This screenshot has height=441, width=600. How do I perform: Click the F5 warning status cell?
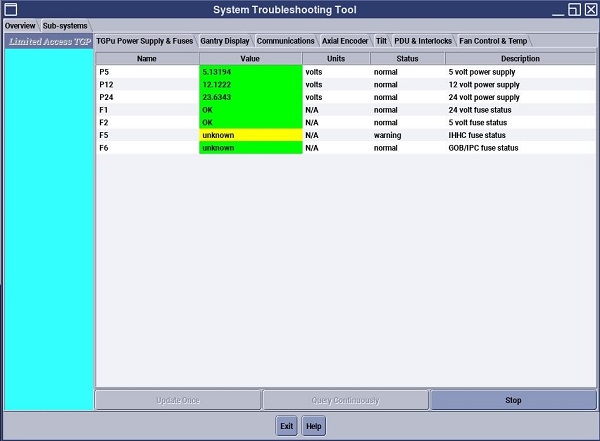coord(407,135)
